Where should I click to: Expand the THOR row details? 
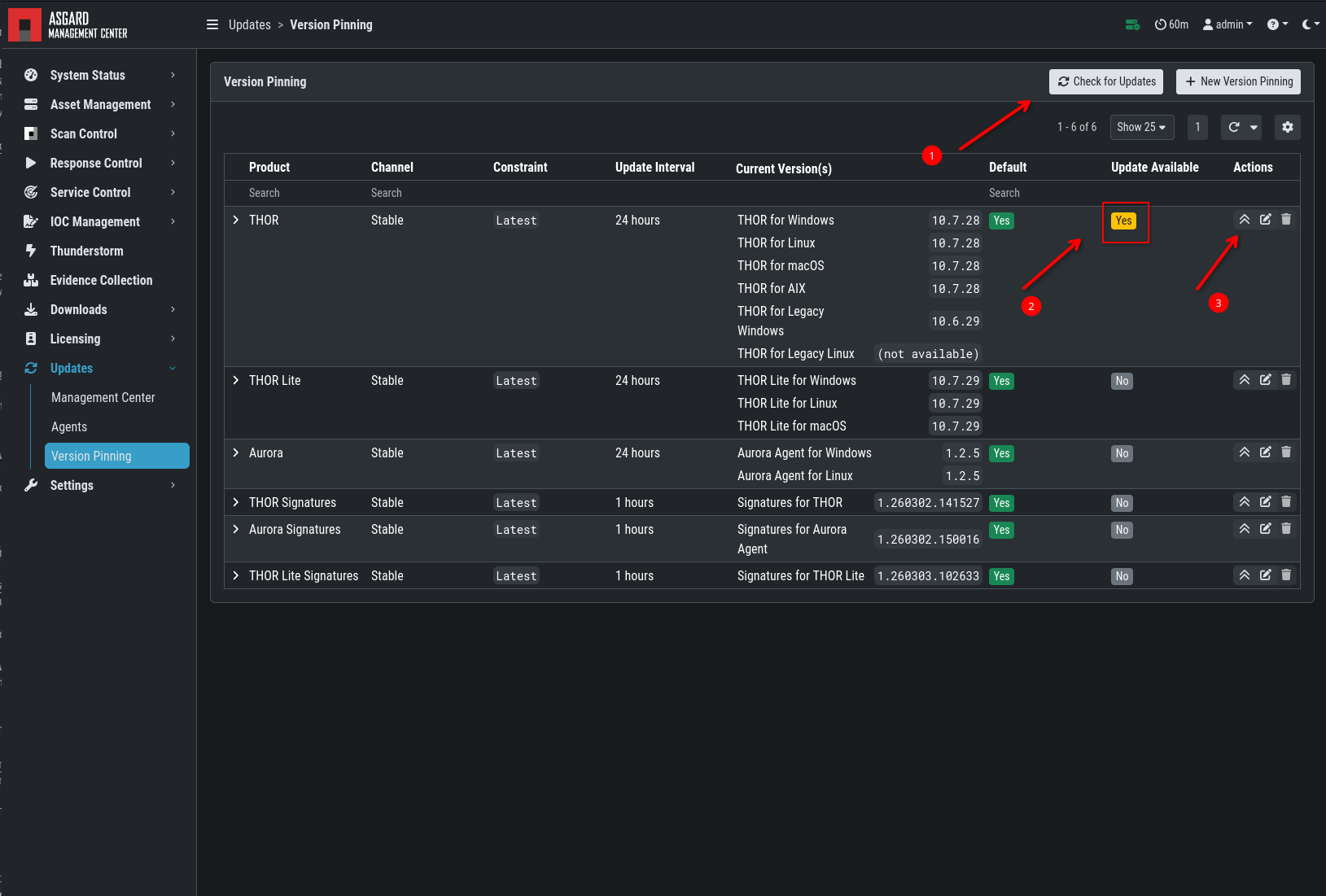236,220
